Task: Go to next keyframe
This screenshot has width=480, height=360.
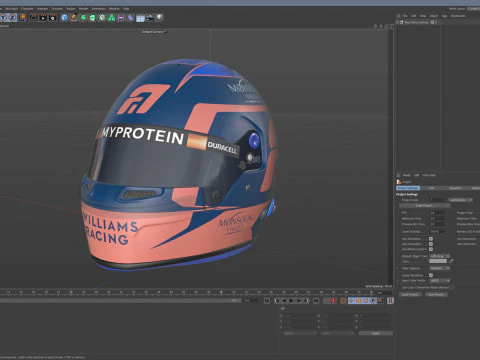Action: point(306,301)
